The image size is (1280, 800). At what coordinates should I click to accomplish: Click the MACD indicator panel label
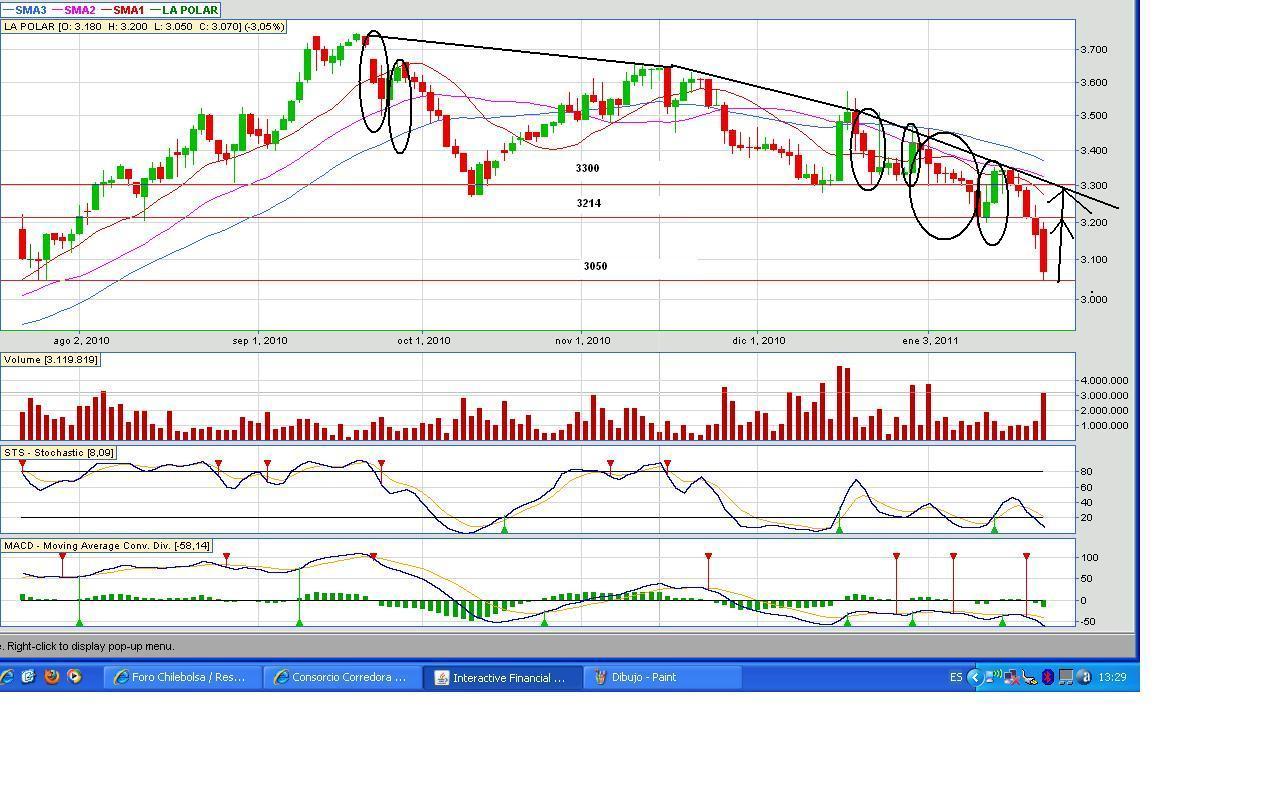coord(106,546)
